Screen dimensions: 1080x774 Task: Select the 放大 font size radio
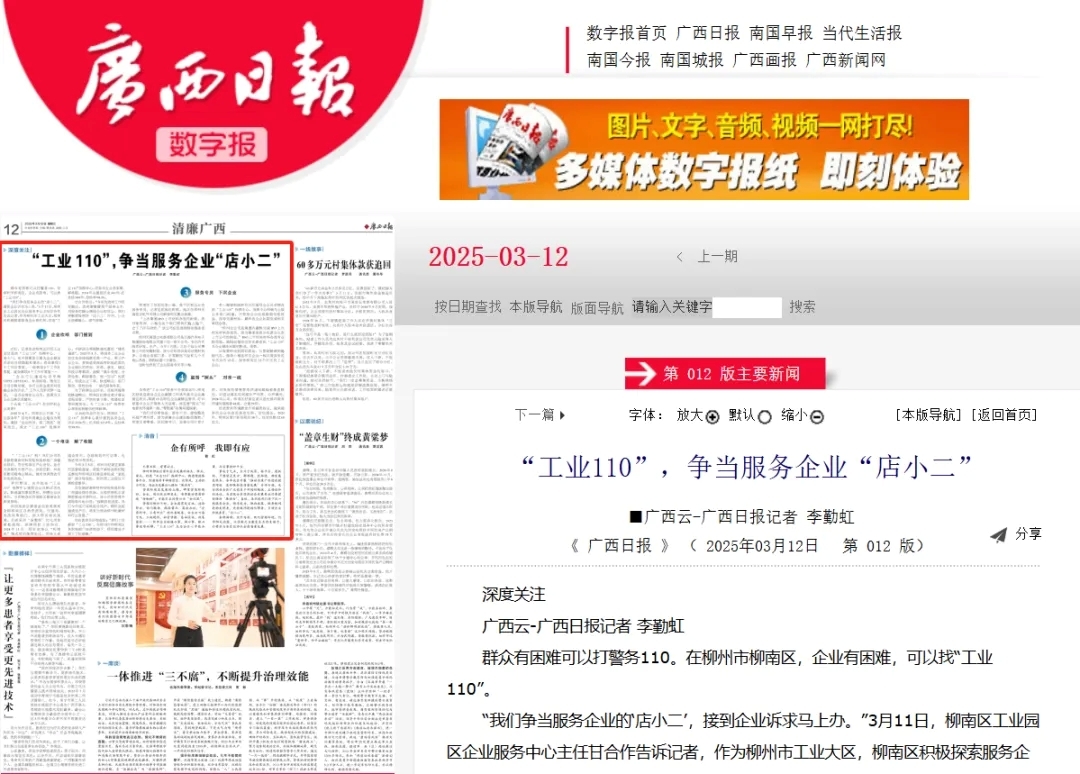click(713, 417)
